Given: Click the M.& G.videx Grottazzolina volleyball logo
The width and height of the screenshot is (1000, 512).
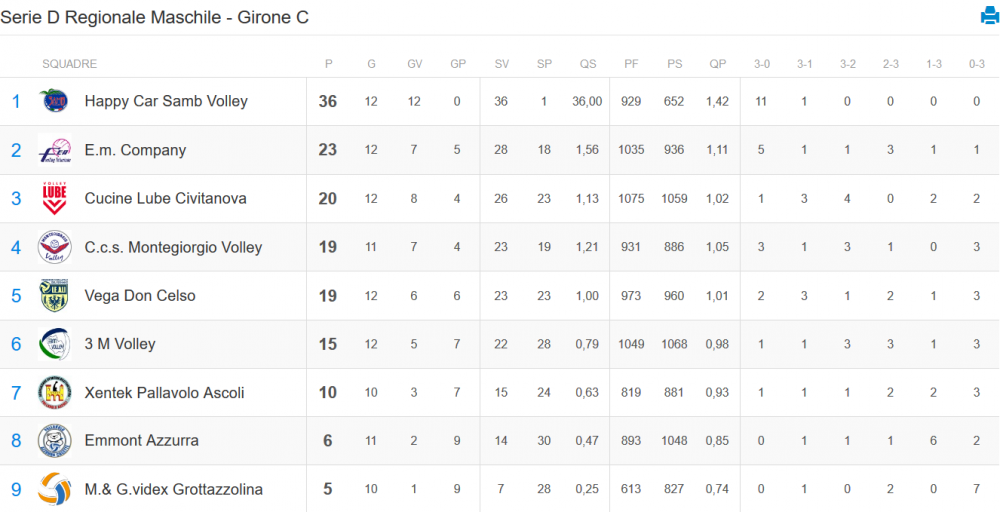Looking at the screenshot, I should click(x=54, y=489).
